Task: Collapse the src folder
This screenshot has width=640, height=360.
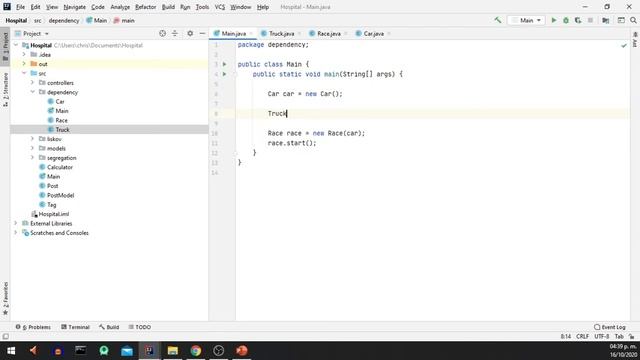Action: point(24,73)
